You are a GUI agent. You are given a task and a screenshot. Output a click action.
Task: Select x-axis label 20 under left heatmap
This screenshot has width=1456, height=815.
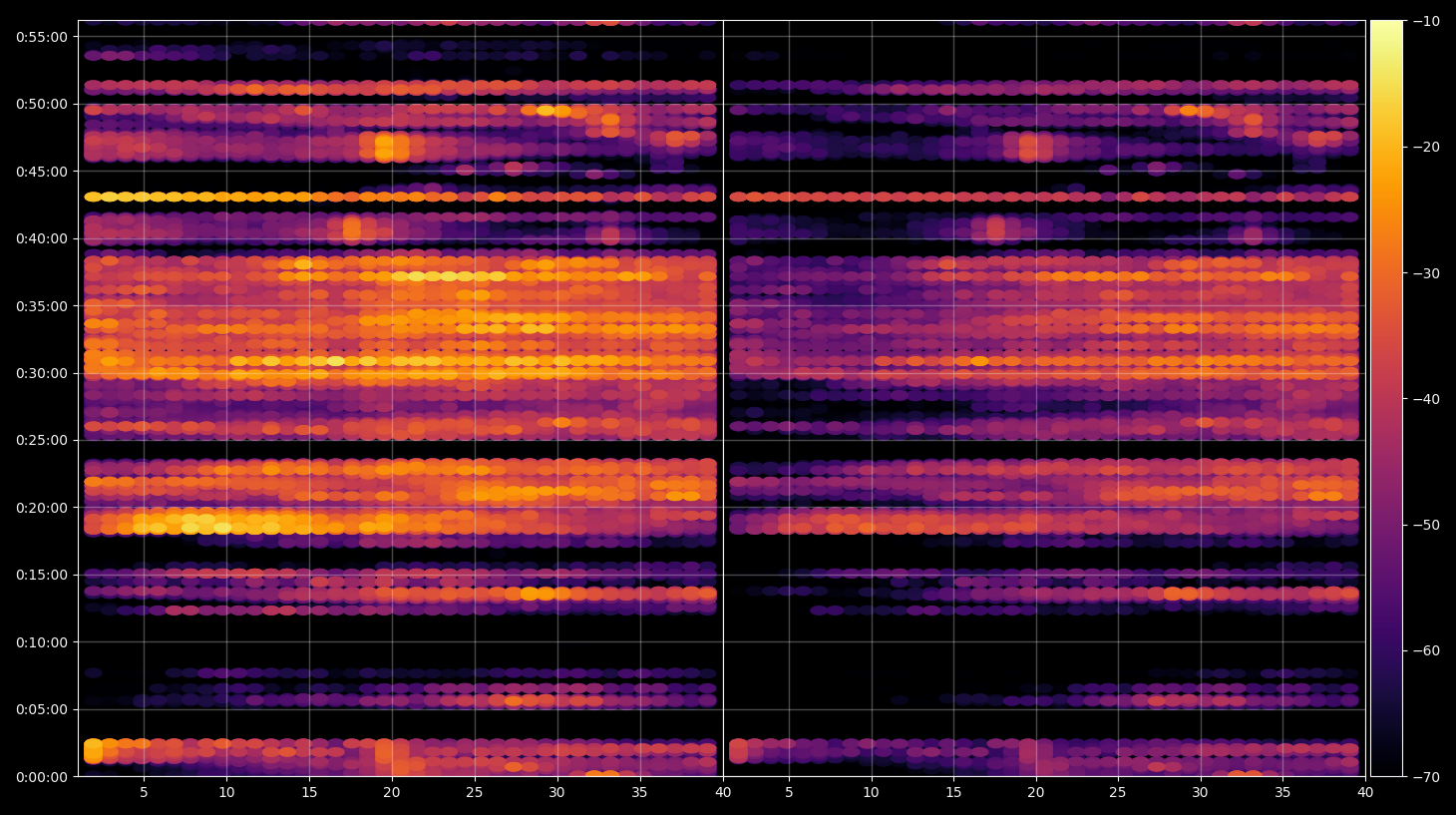392,793
